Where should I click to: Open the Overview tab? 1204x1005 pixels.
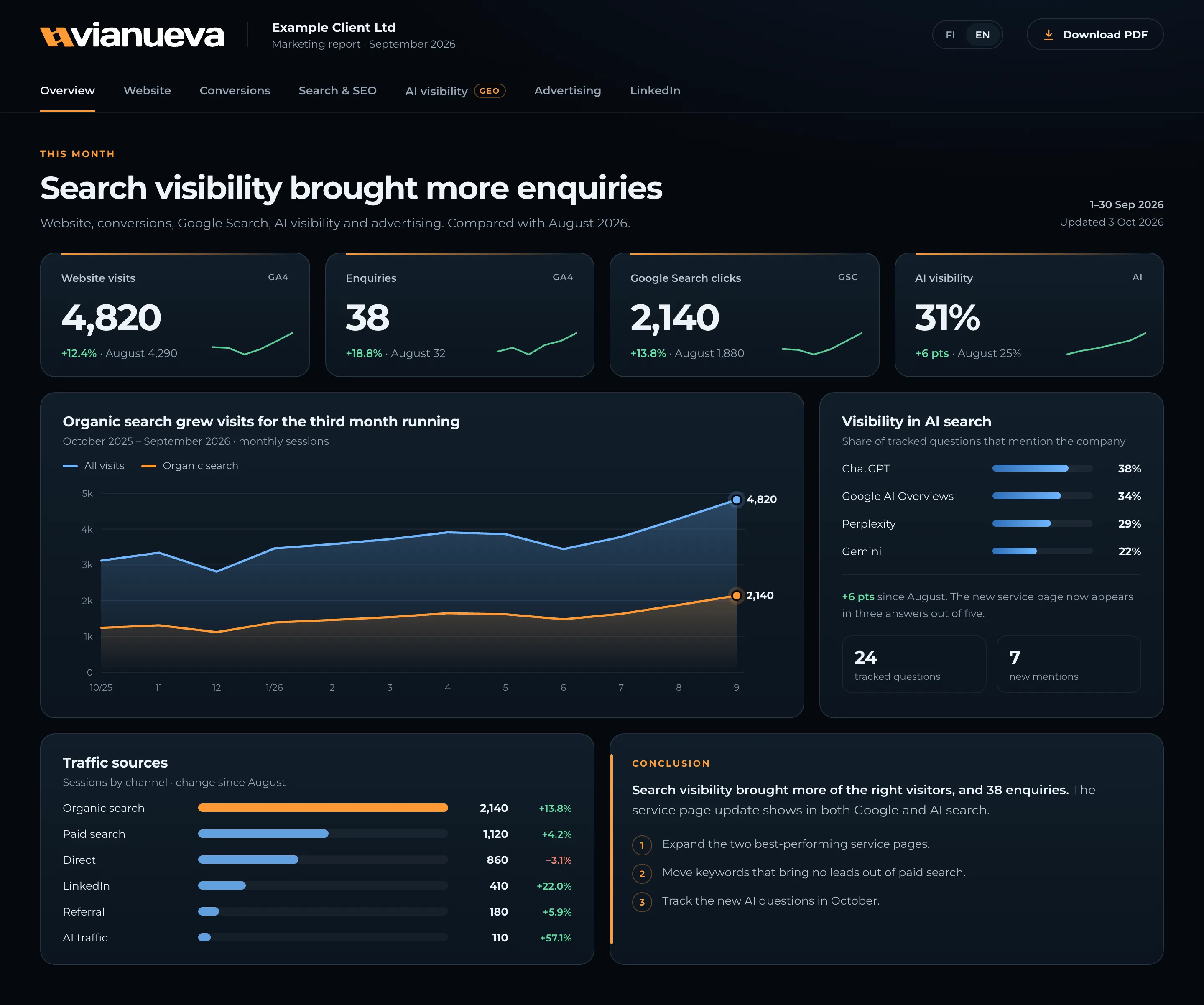(68, 91)
